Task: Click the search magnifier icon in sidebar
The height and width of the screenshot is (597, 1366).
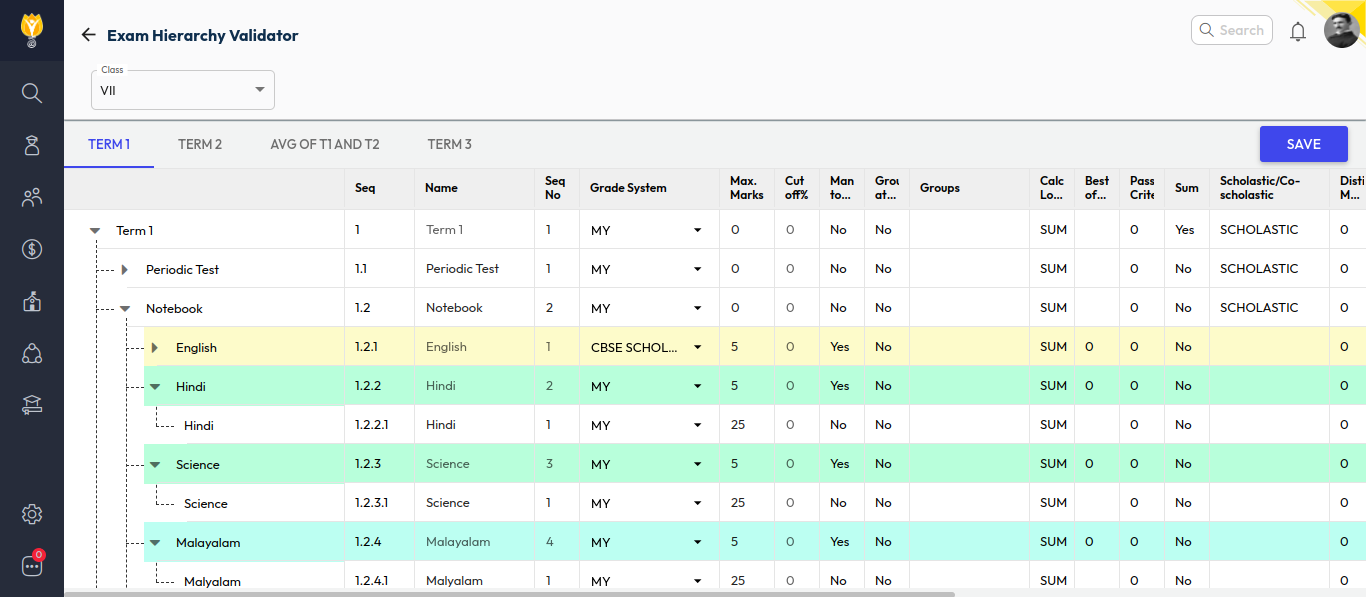Action: pos(32,93)
